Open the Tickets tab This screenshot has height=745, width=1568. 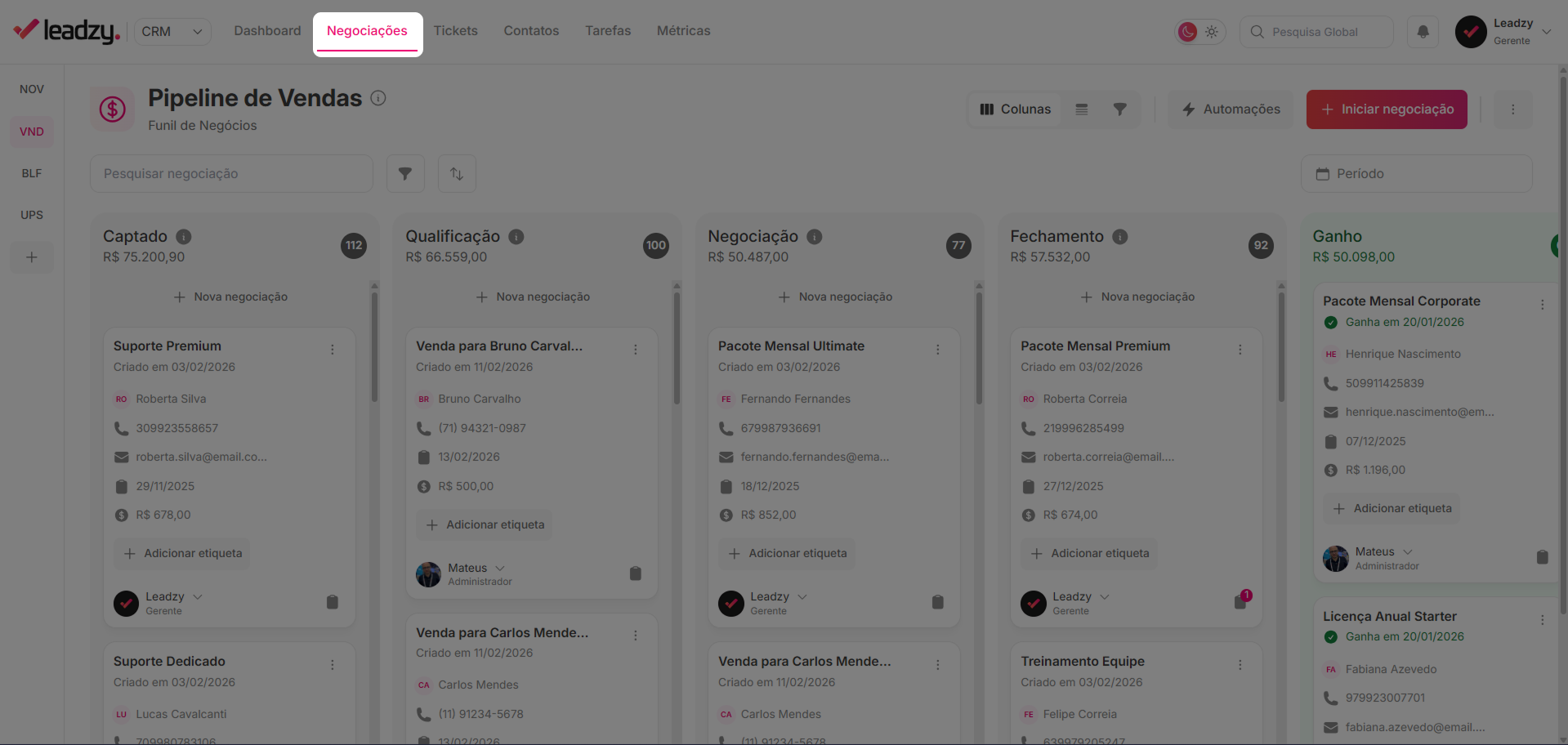(x=455, y=30)
